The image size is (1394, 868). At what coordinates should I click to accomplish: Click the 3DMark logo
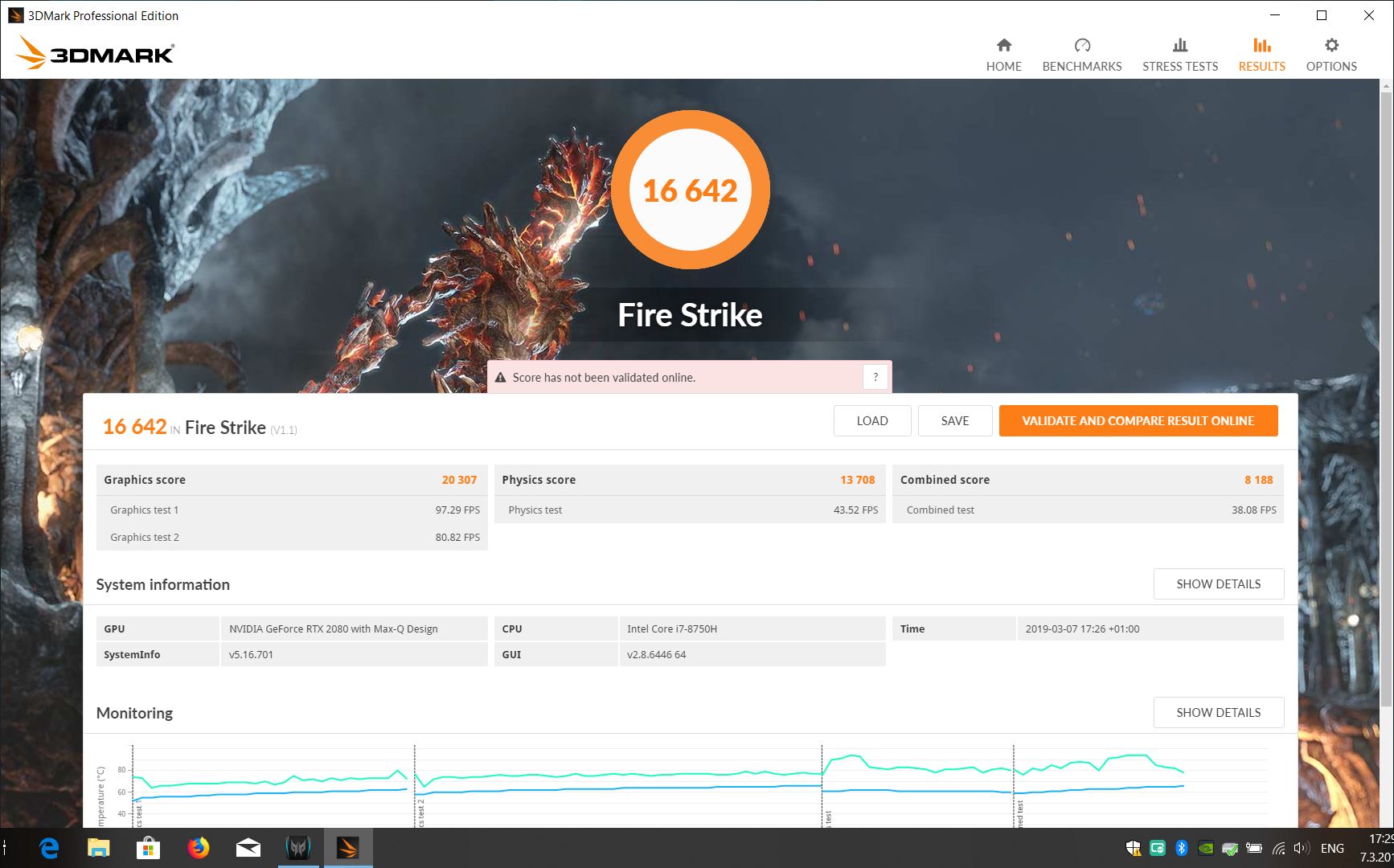click(95, 53)
